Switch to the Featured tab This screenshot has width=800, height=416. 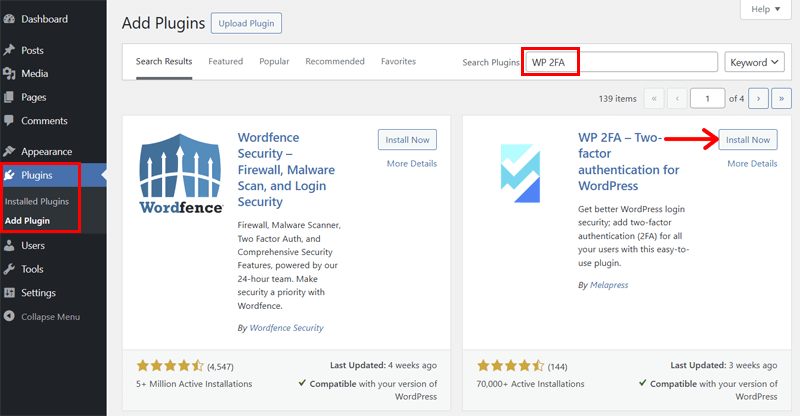[x=226, y=61]
